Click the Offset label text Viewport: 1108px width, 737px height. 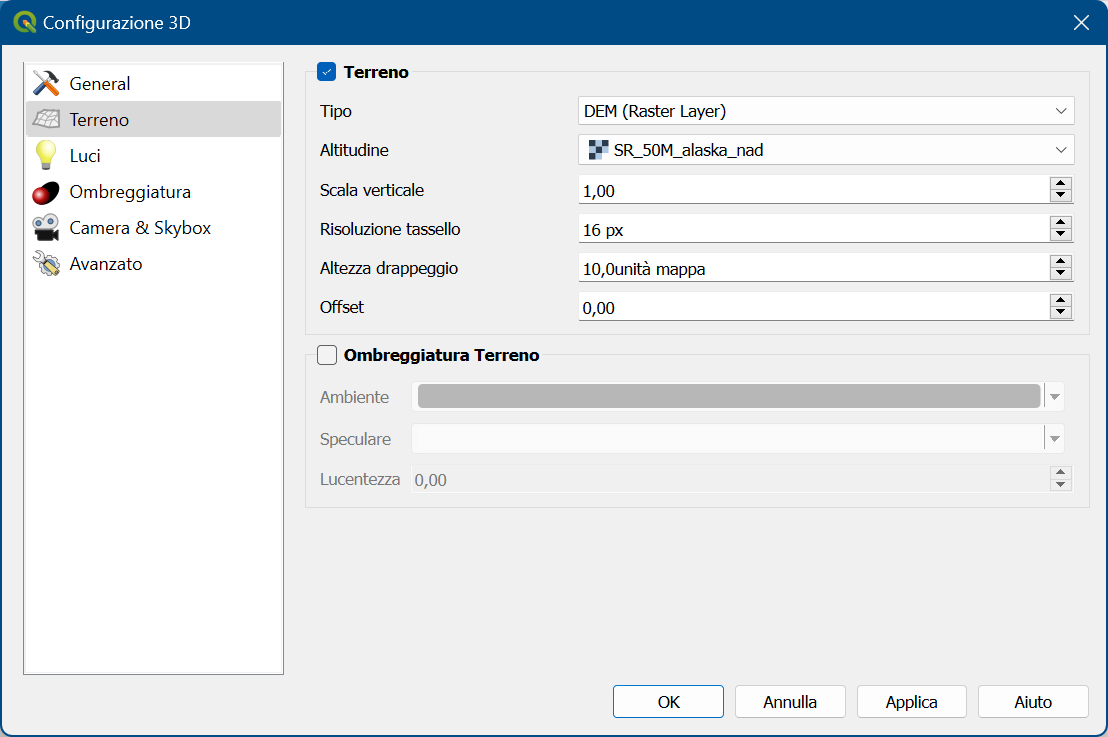pyautogui.click(x=341, y=307)
